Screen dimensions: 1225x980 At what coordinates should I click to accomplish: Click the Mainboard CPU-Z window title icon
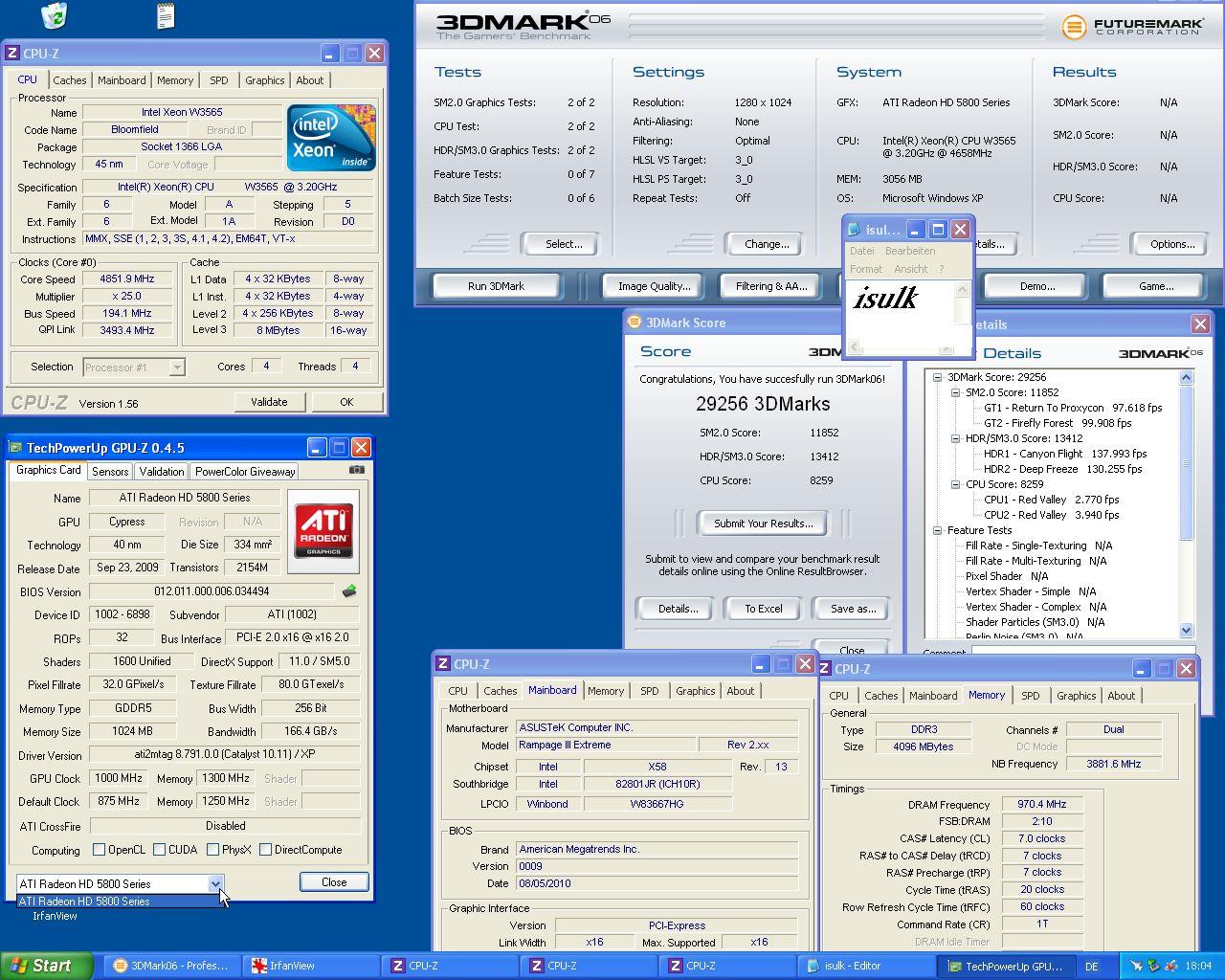[x=443, y=664]
